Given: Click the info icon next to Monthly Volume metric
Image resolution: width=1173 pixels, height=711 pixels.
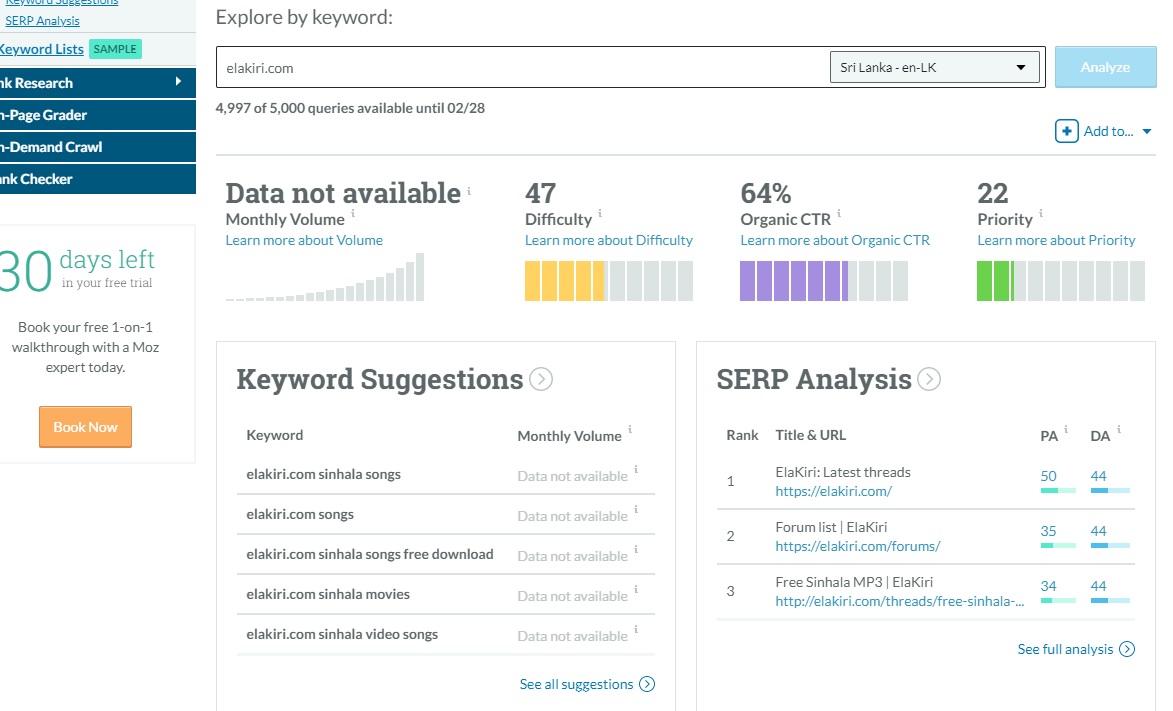Looking at the screenshot, I should (353, 213).
